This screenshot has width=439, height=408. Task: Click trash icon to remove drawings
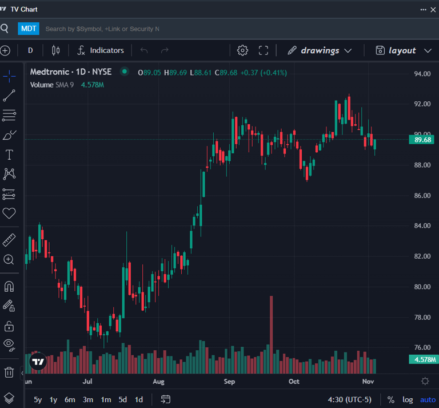click(x=9, y=372)
